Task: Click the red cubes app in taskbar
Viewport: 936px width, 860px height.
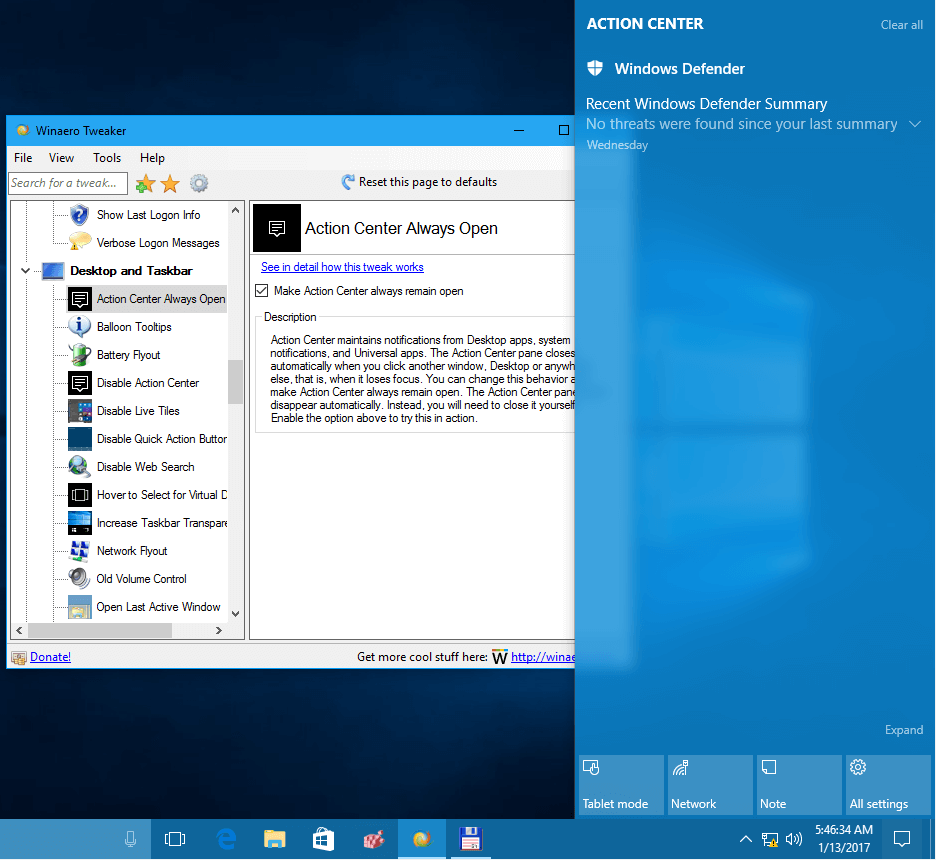Action: coord(374,840)
